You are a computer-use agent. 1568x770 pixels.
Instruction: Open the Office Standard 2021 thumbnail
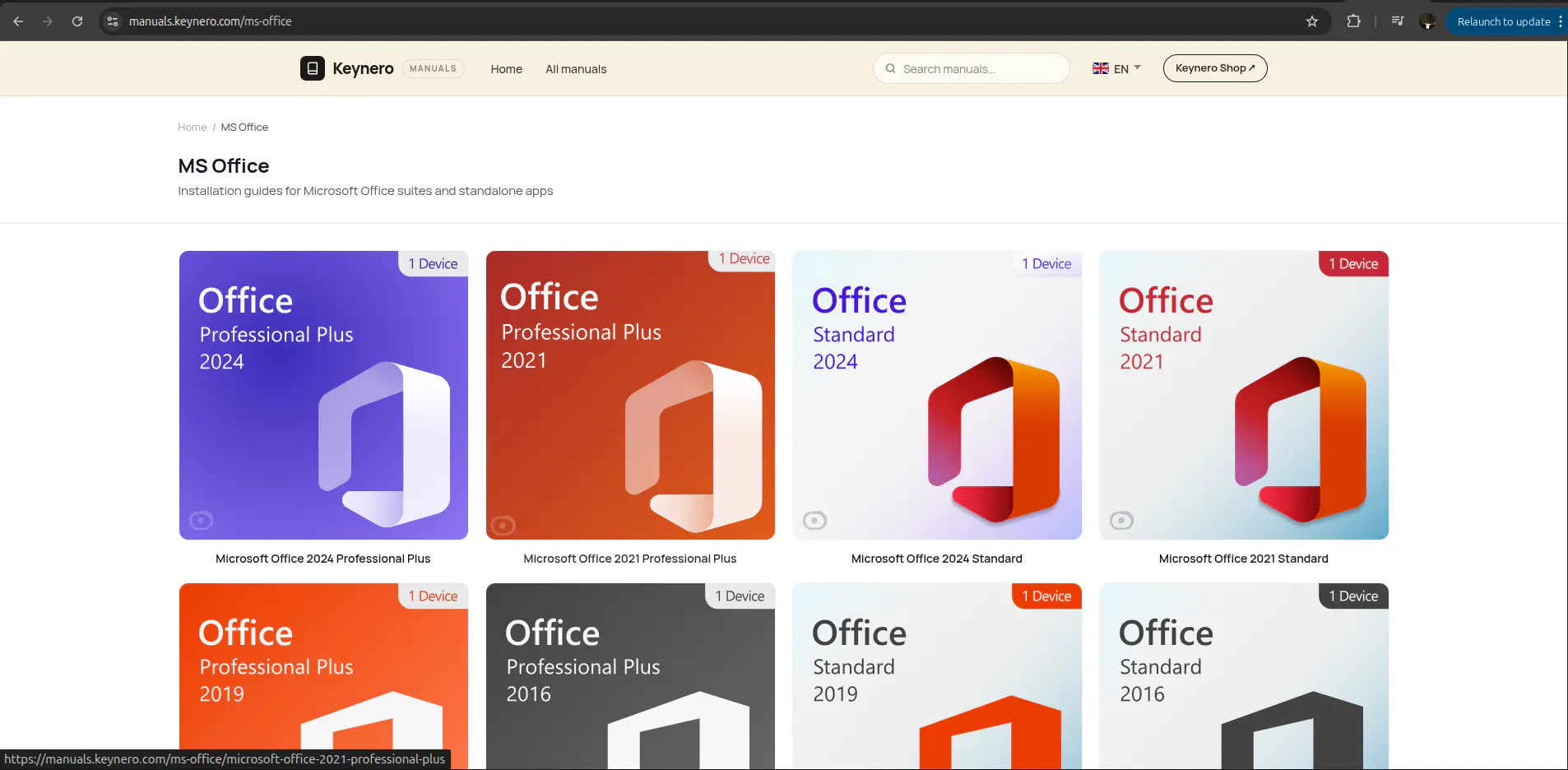point(1244,395)
